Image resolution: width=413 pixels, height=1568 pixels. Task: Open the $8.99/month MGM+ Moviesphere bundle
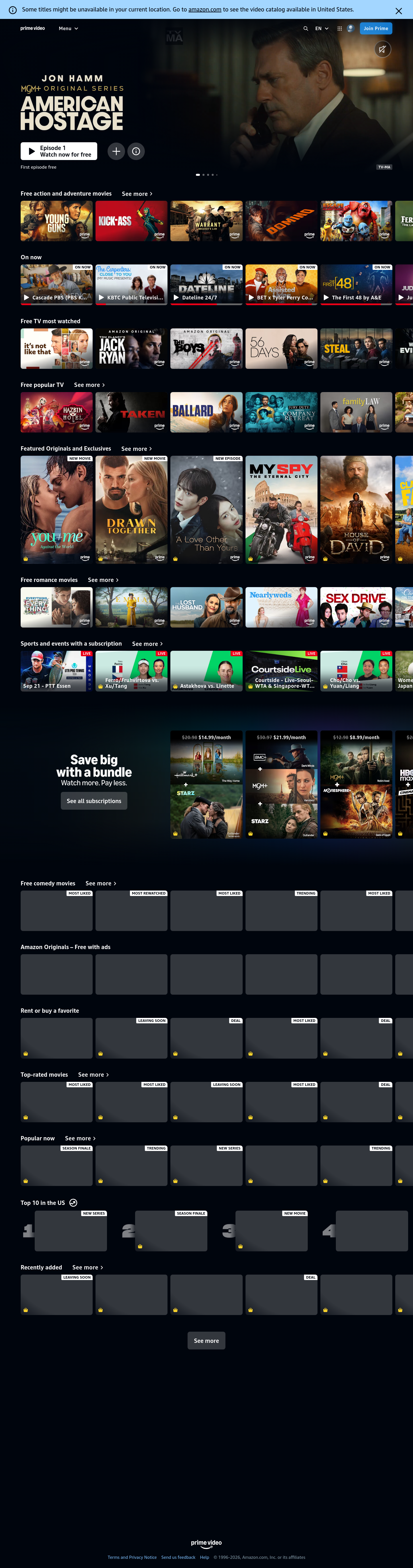[x=356, y=785]
